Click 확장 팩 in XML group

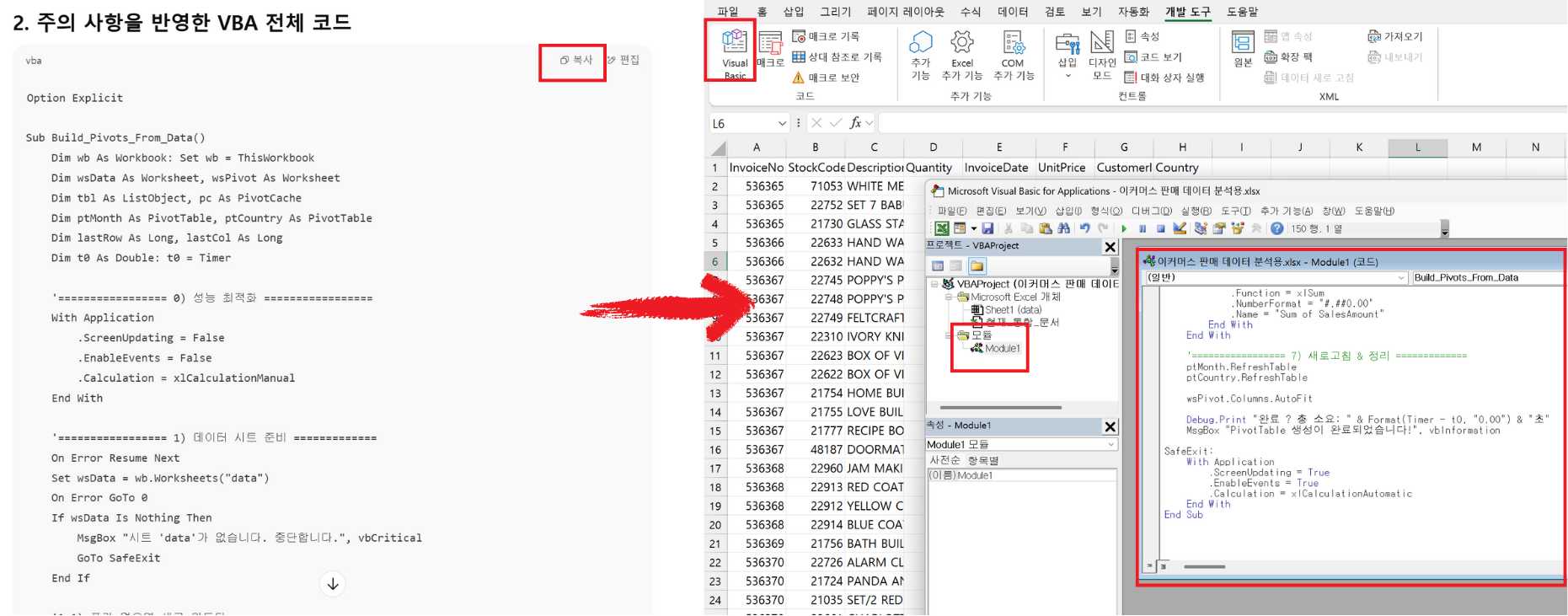pos(1288,56)
